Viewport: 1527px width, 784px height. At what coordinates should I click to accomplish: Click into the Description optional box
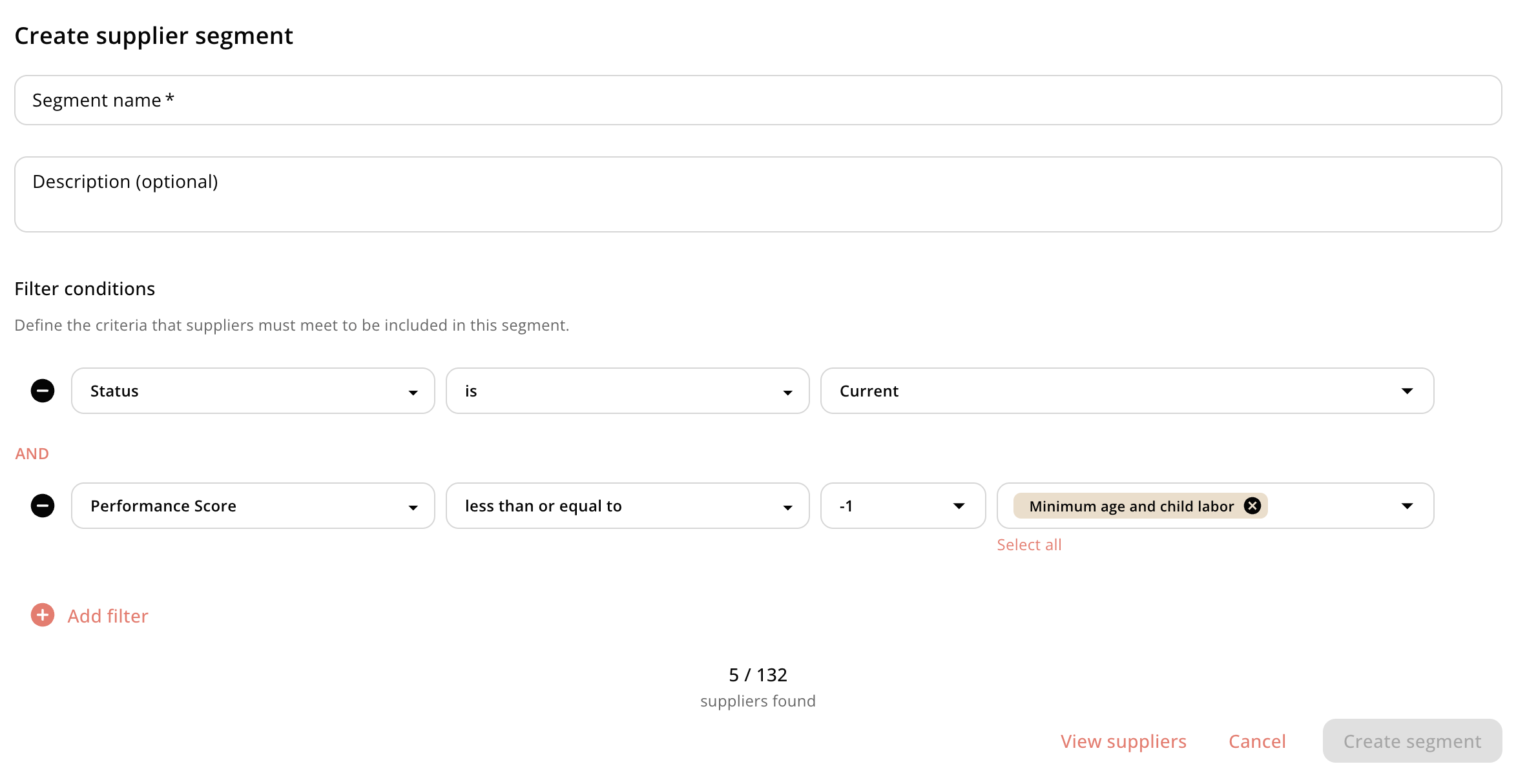click(758, 194)
